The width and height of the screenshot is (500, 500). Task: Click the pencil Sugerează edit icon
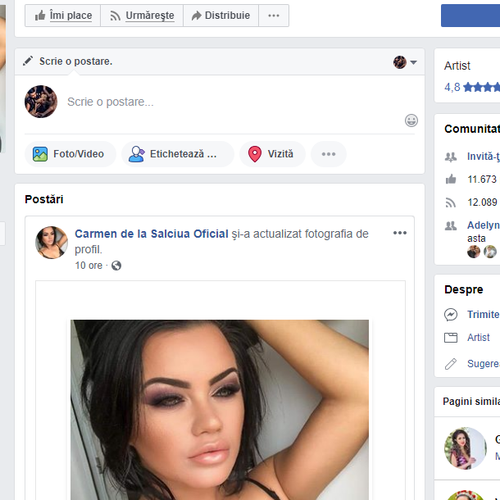pyautogui.click(x=450, y=364)
